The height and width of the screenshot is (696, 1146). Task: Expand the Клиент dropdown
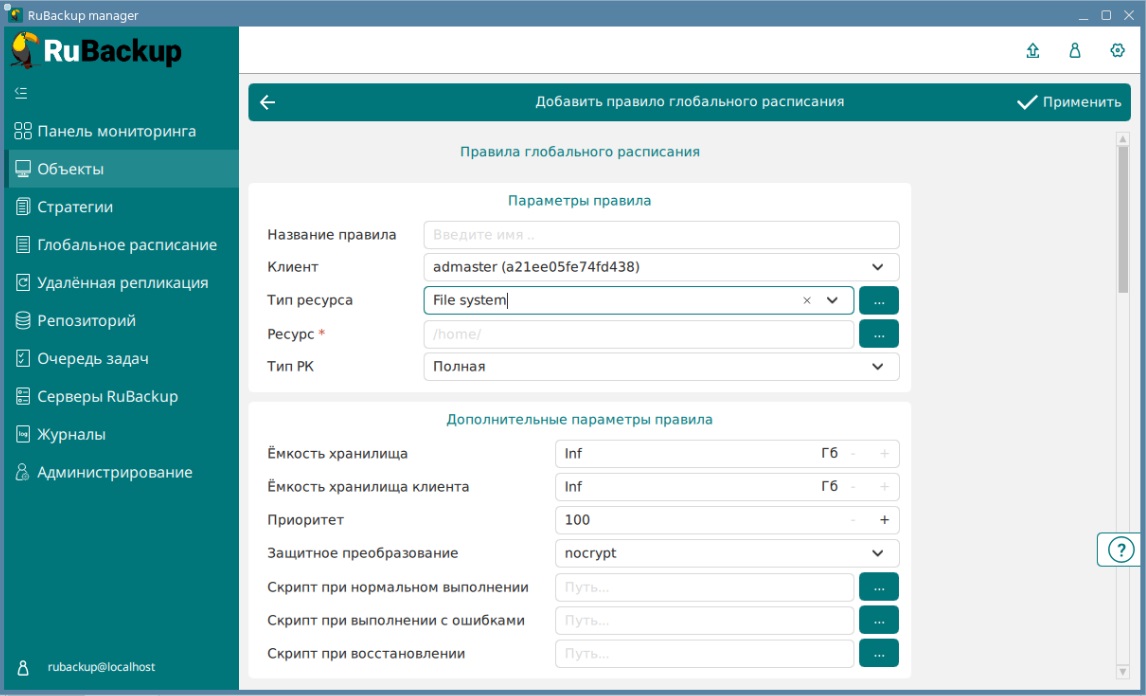pyautogui.click(x=877, y=267)
